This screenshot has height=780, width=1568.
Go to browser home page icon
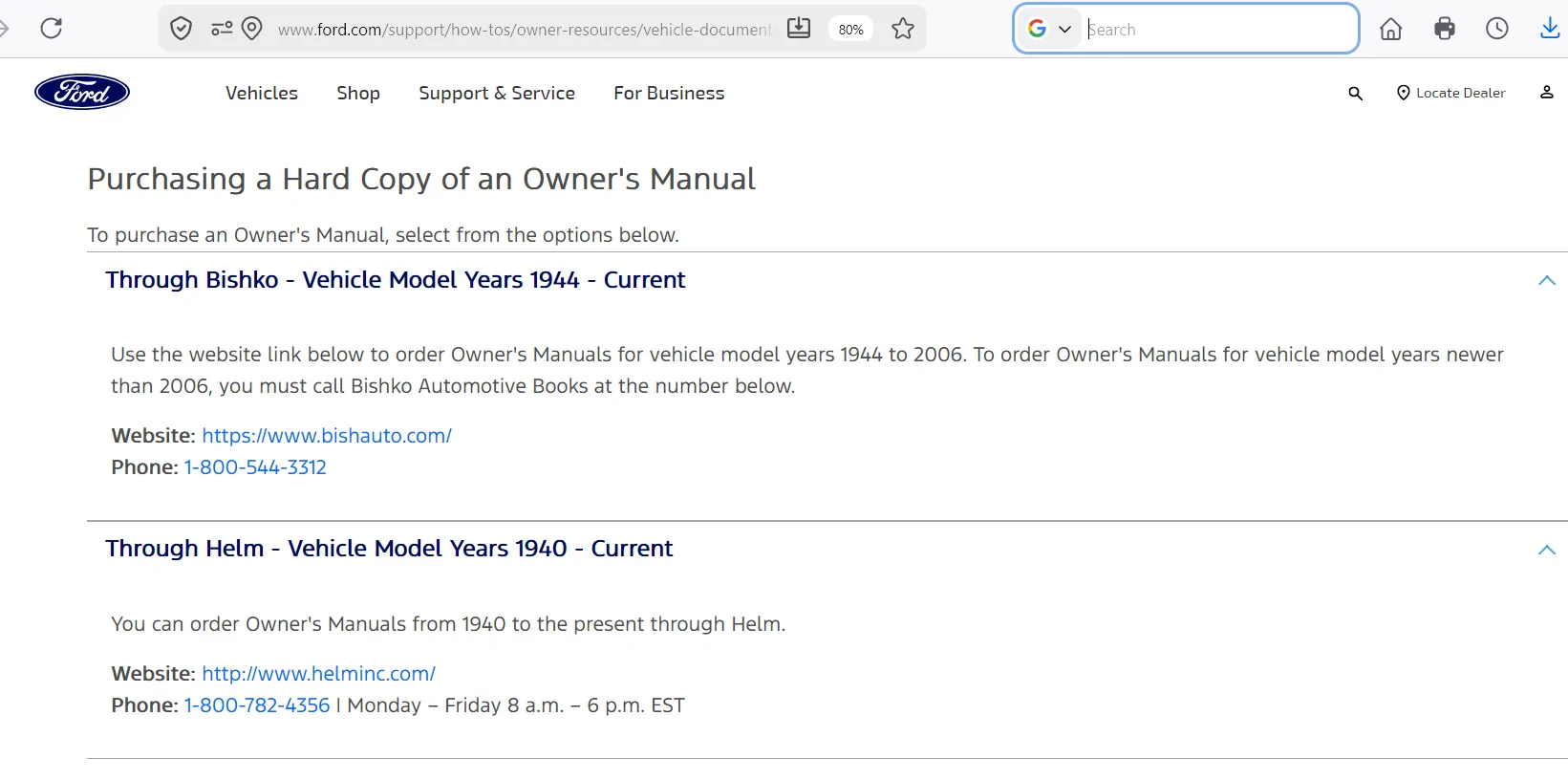[1391, 29]
